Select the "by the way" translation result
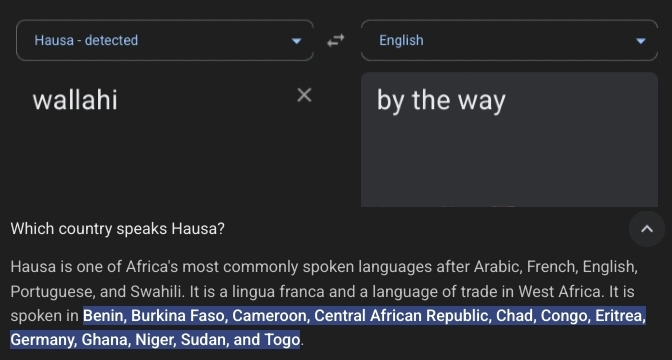The width and height of the screenshot is (672, 360). (x=441, y=101)
